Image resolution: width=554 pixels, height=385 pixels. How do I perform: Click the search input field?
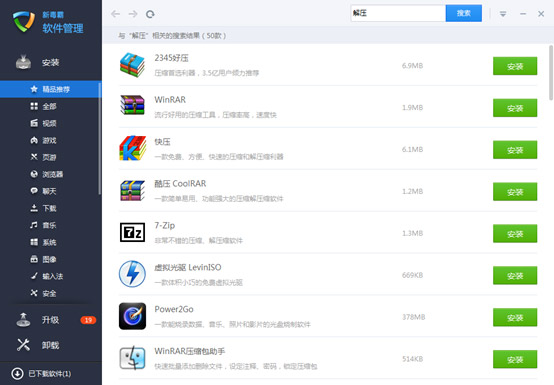pyautogui.click(x=398, y=13)
